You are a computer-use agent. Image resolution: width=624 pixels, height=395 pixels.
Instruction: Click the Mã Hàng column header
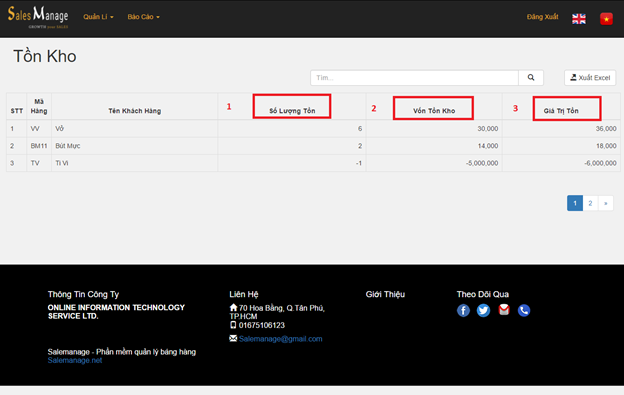point(39,106)
